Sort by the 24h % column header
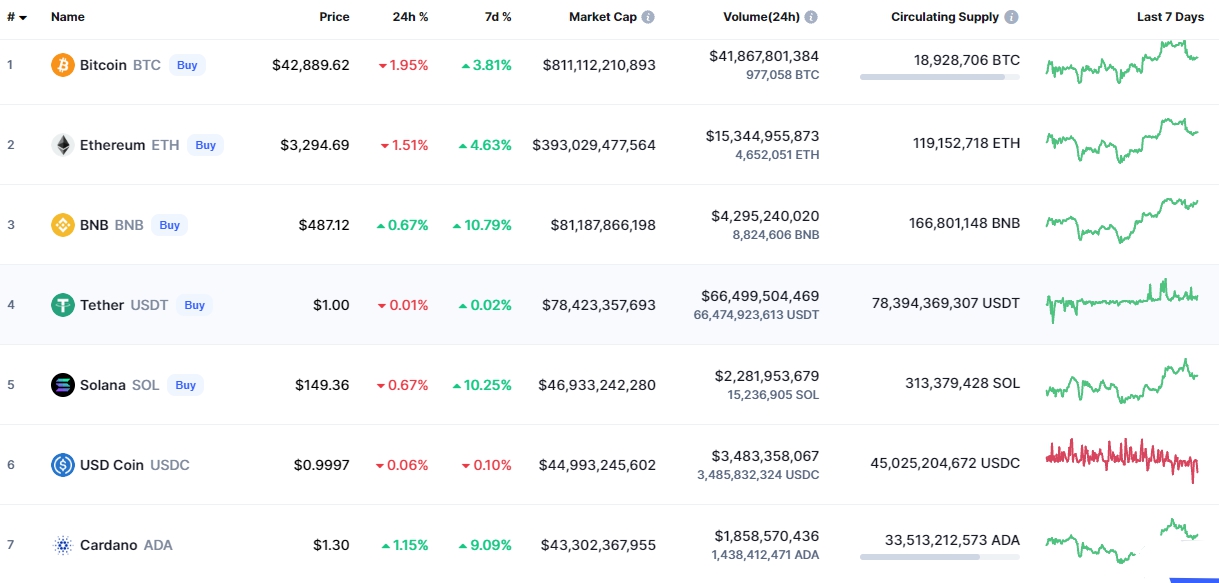Viewport: 1219px width, 583px height. pyautogui.click(x=409, y=17)
